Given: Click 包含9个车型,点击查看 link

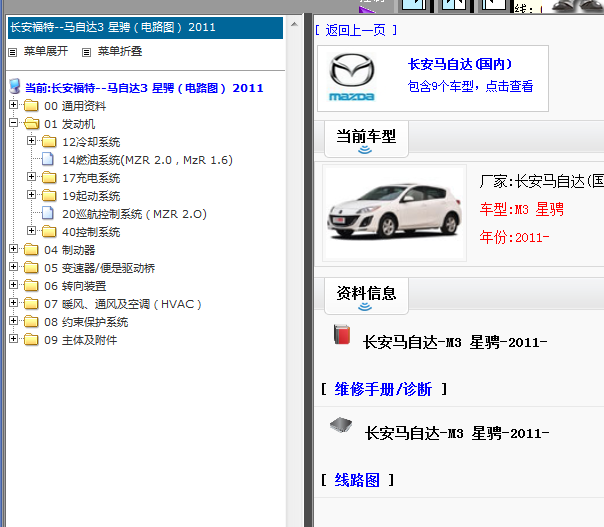Looking at the screenshot, I should [x=470, y=86].
